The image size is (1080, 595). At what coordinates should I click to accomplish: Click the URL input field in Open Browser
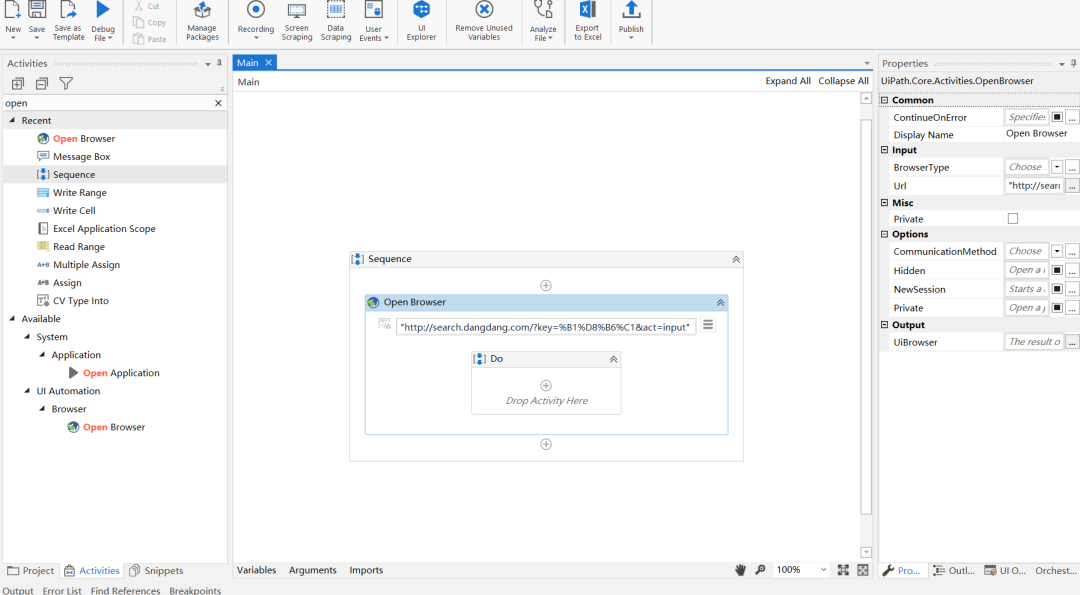[x=546, y=326]
